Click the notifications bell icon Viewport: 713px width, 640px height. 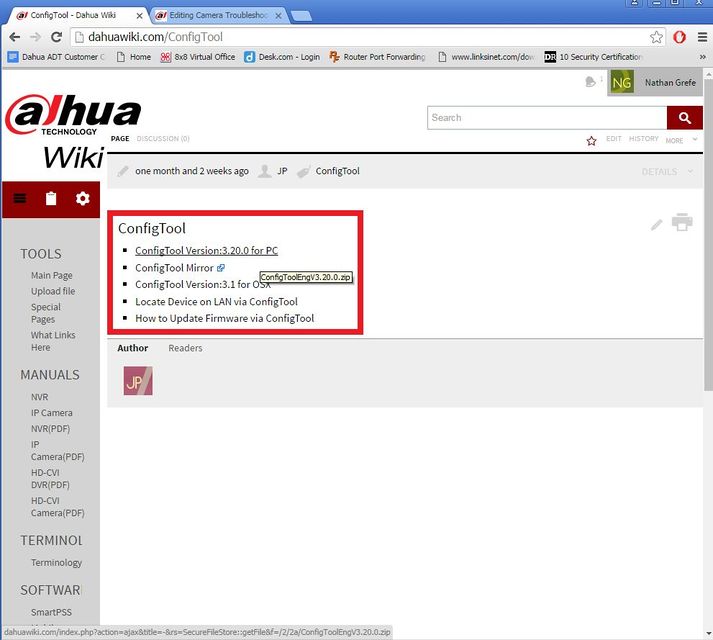click(590, 82)
